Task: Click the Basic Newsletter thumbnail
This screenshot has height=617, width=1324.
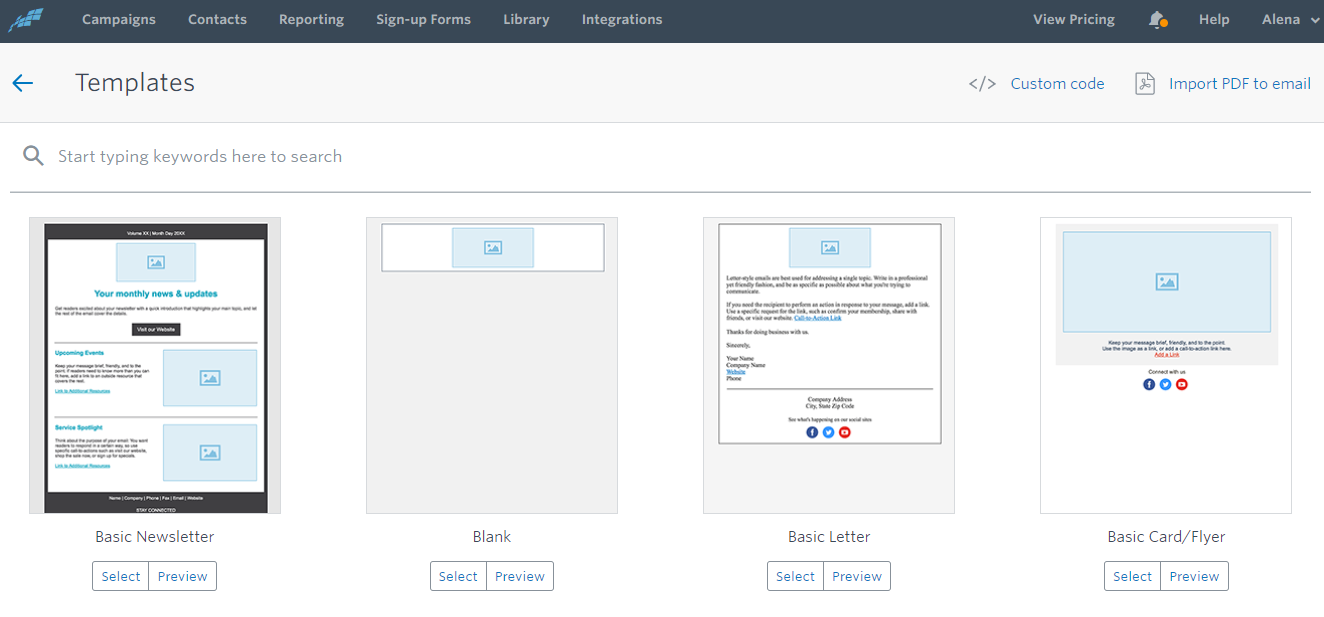Action: pos(155,365)
